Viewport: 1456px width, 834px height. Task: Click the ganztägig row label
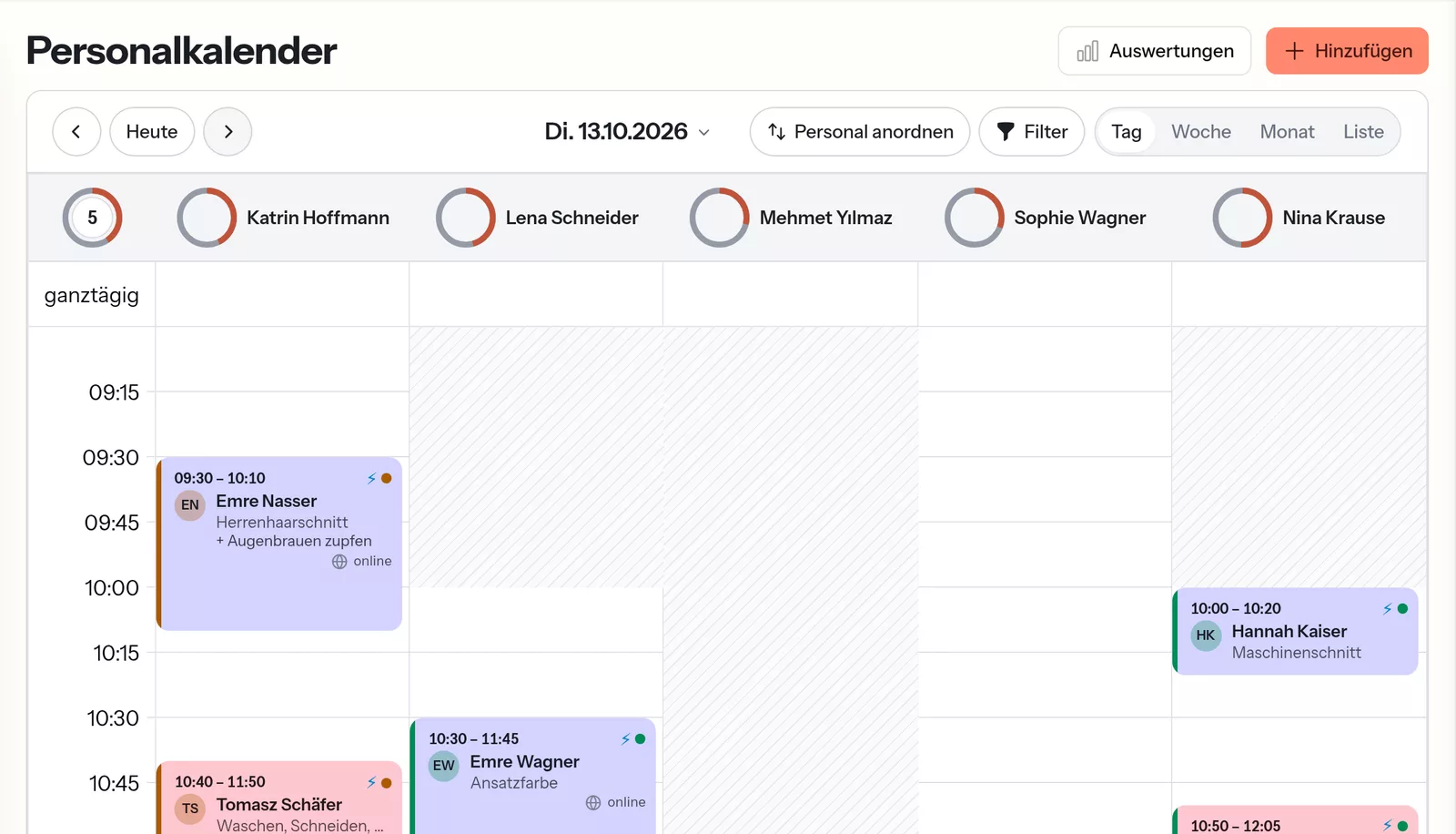pyautogui.click(x=92, y=295)
